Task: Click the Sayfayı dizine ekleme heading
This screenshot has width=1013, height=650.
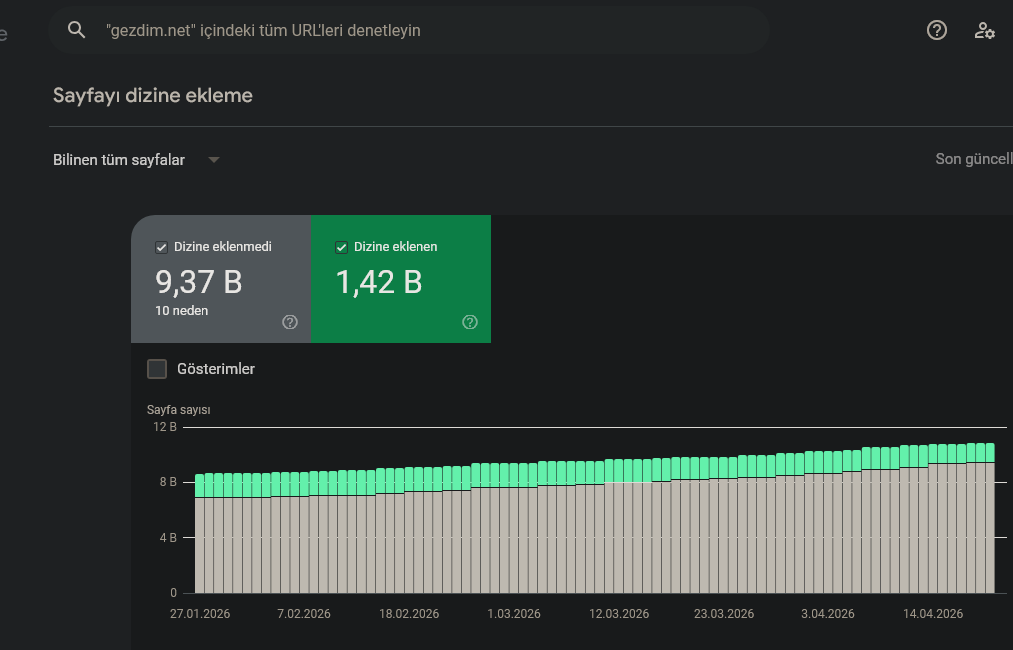Action: coord(152,96)
